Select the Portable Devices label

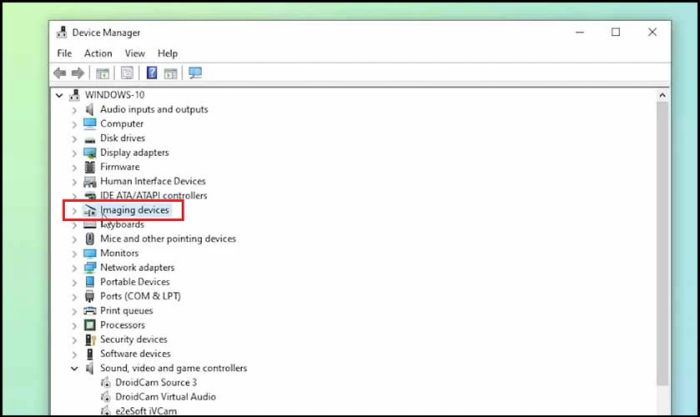(x=135, y=282)
